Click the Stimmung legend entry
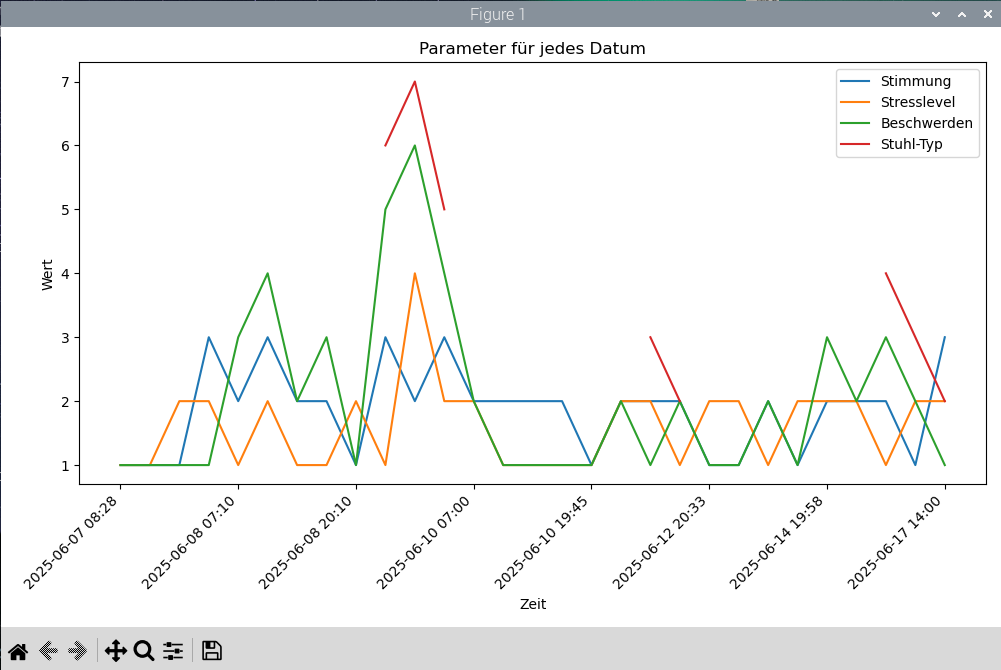The width and height of the screenshot is (1001, 670). [x=915, y=81]
